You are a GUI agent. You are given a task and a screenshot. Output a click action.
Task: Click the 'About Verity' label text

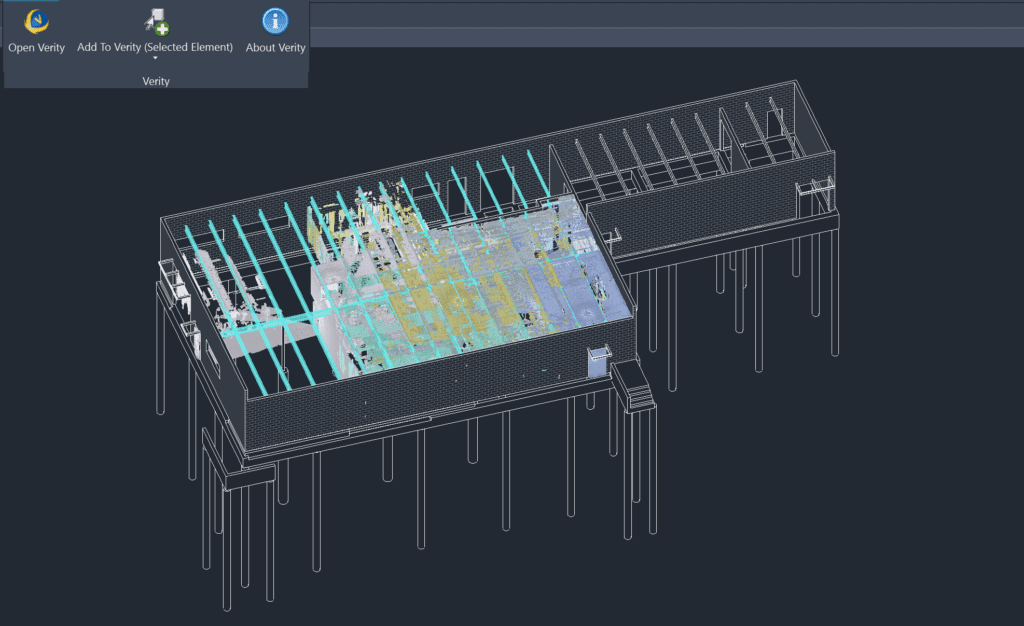(x=276, y=48)
